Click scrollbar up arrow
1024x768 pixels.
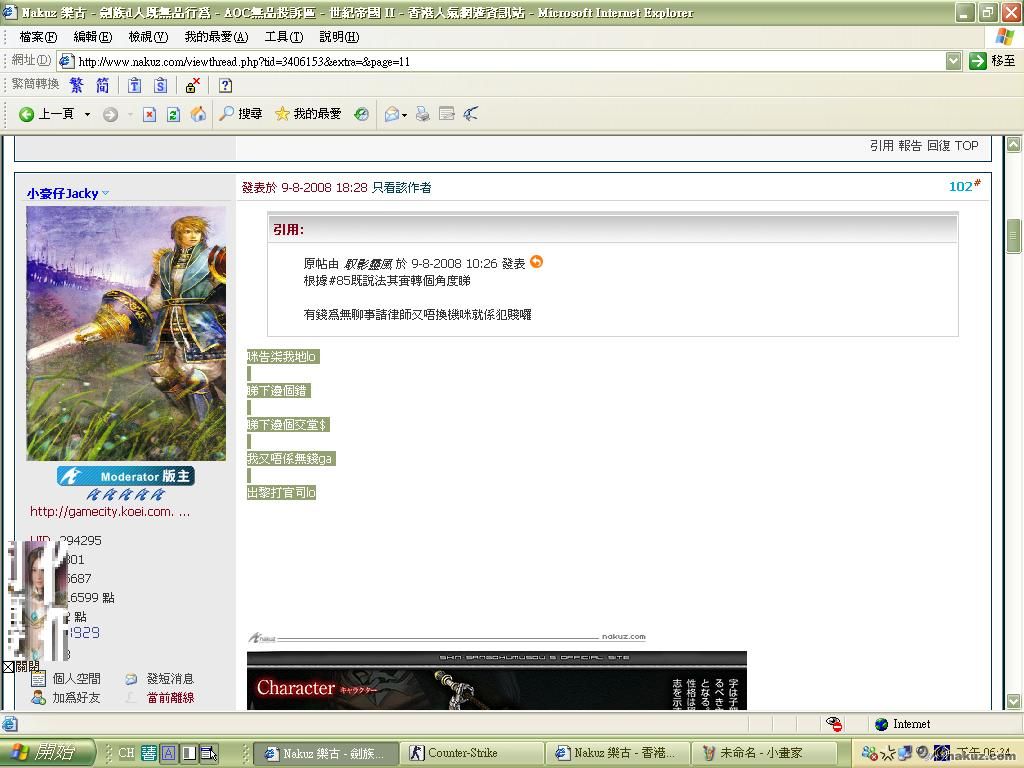(1014, 144)
